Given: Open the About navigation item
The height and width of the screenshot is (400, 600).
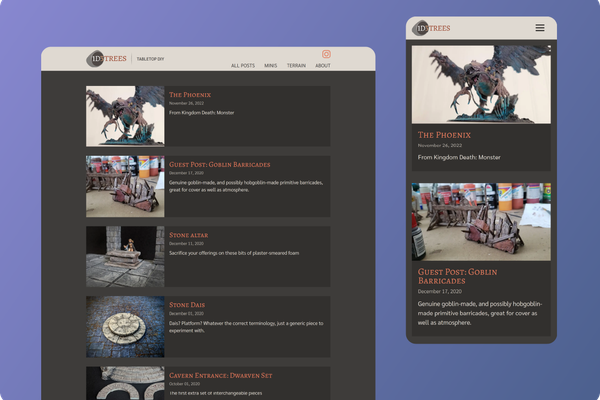Looking at the screenshot, I should (323, 65).
